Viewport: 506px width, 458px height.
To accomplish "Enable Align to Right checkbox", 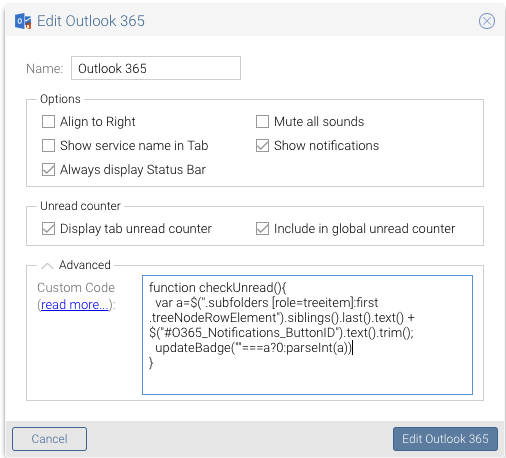I will [x=48, y=122].
